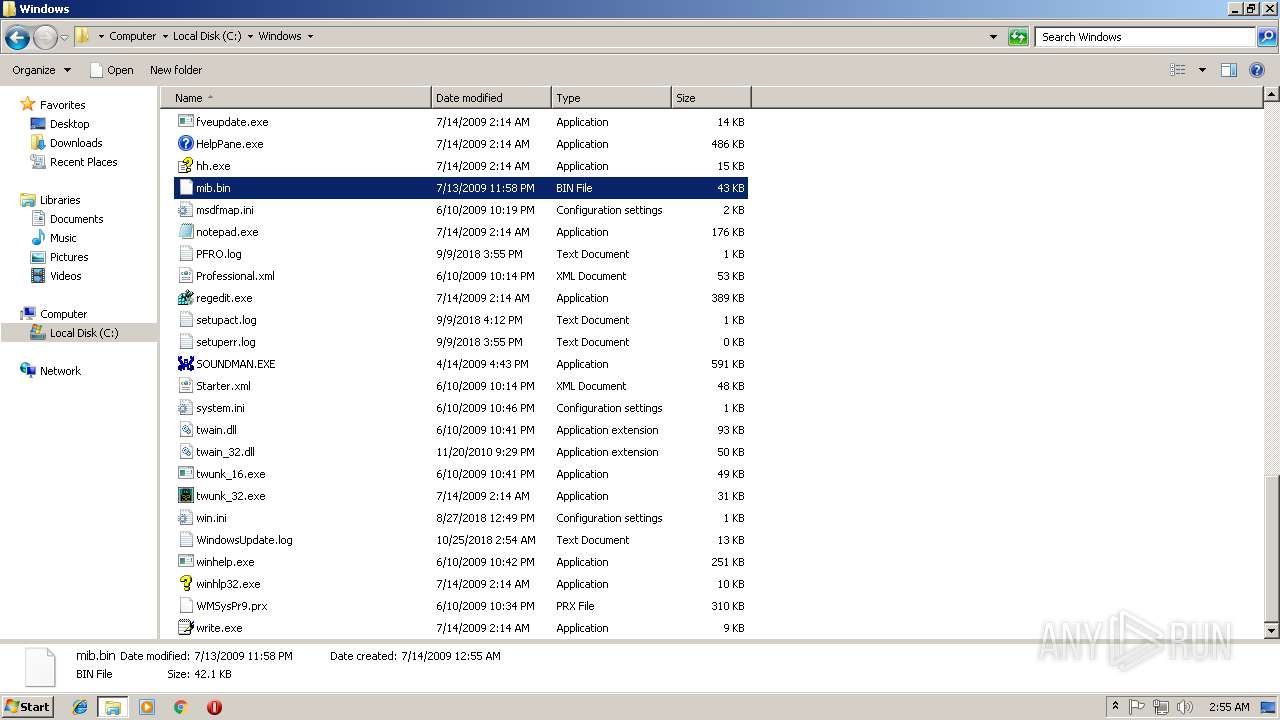Click the Action Center flag icon
1280x720 pixels.
(x=1138, y=707)
